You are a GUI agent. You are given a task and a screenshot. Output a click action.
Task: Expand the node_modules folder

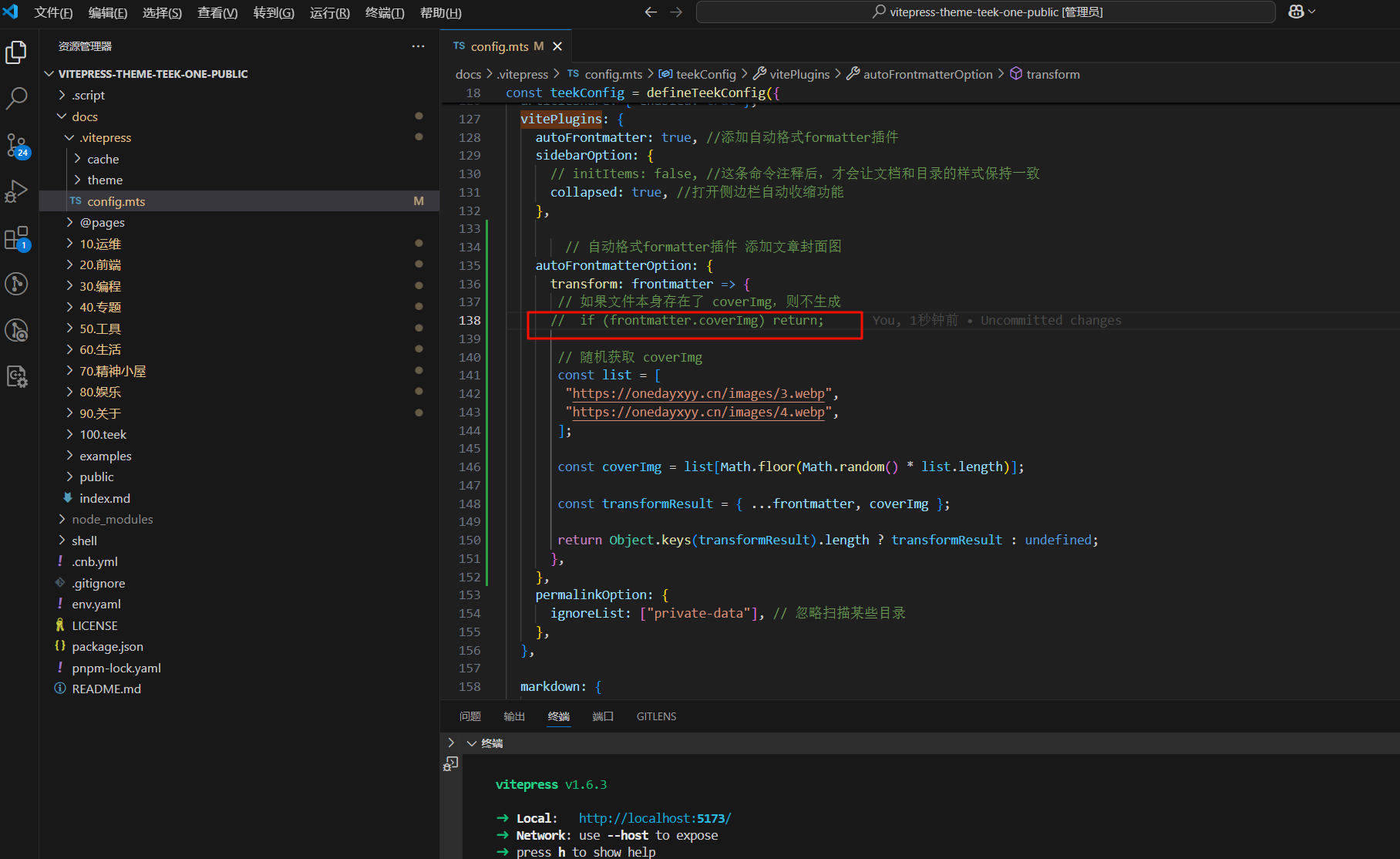[x=239, y=519]
